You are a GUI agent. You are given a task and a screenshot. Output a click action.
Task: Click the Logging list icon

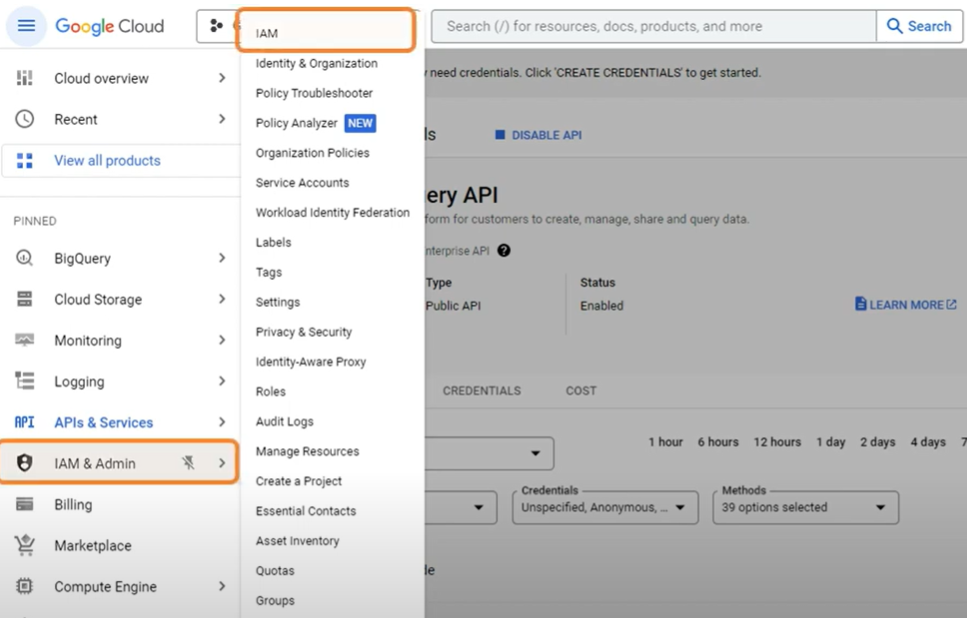(x=25, y=381)
